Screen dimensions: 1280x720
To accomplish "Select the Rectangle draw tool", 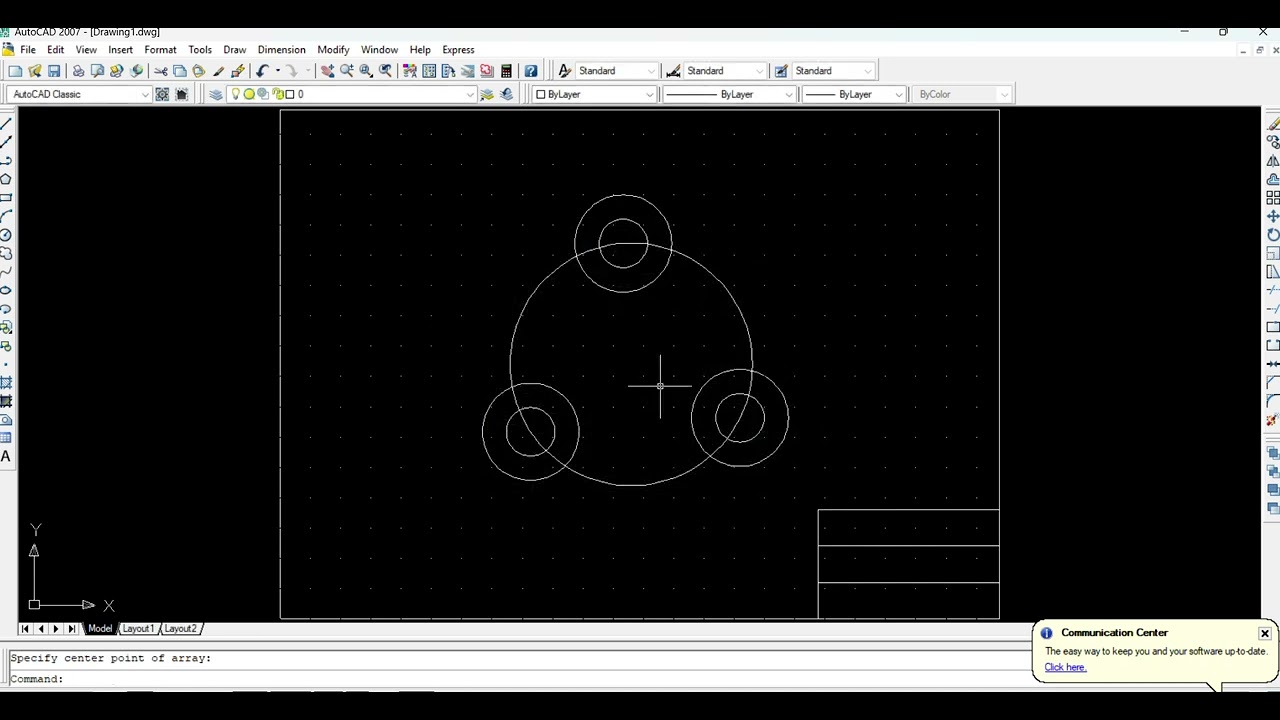I will [x=6, y=198].
